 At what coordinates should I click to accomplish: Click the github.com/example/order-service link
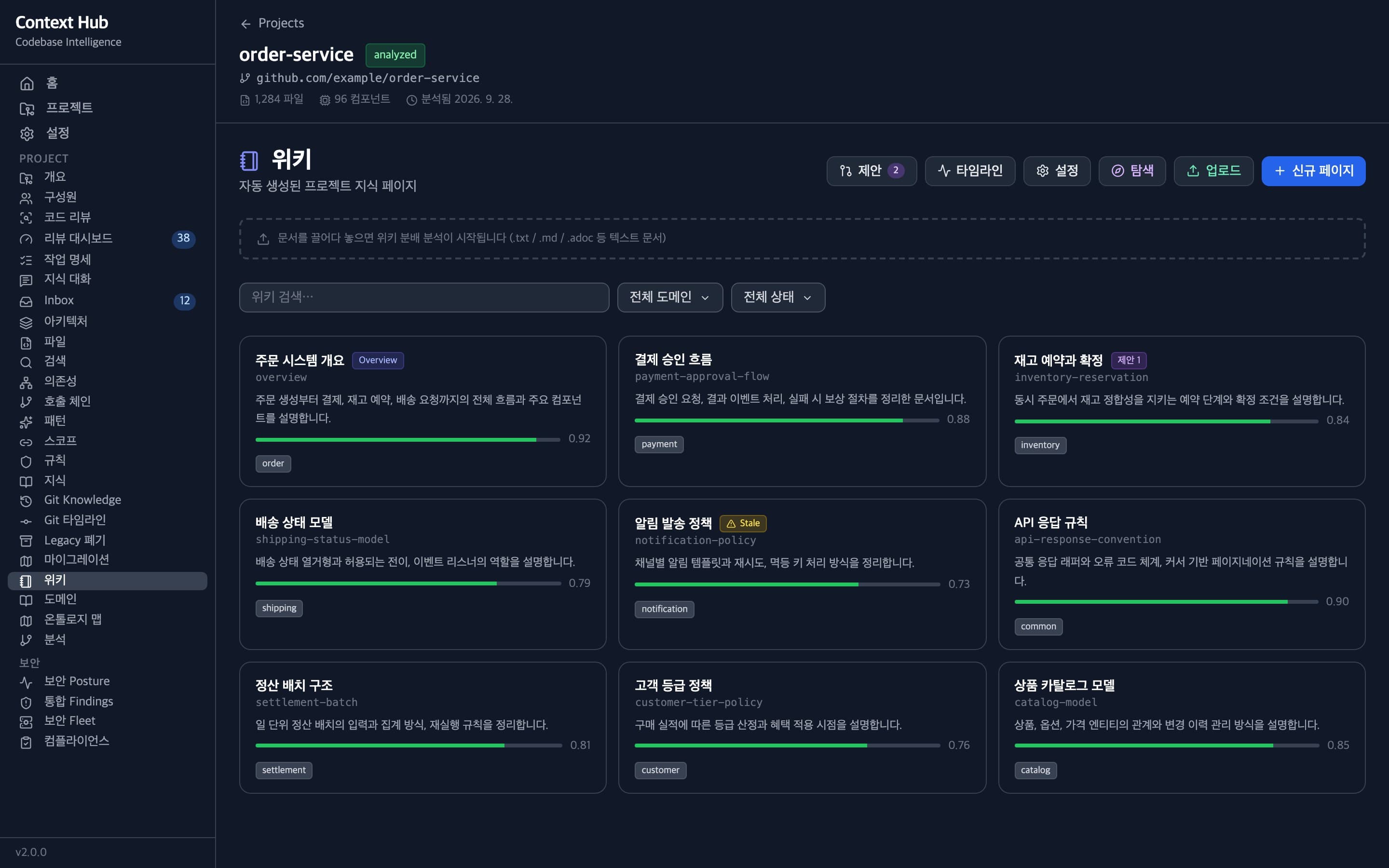pyautogui.click(x=368, y=78)
